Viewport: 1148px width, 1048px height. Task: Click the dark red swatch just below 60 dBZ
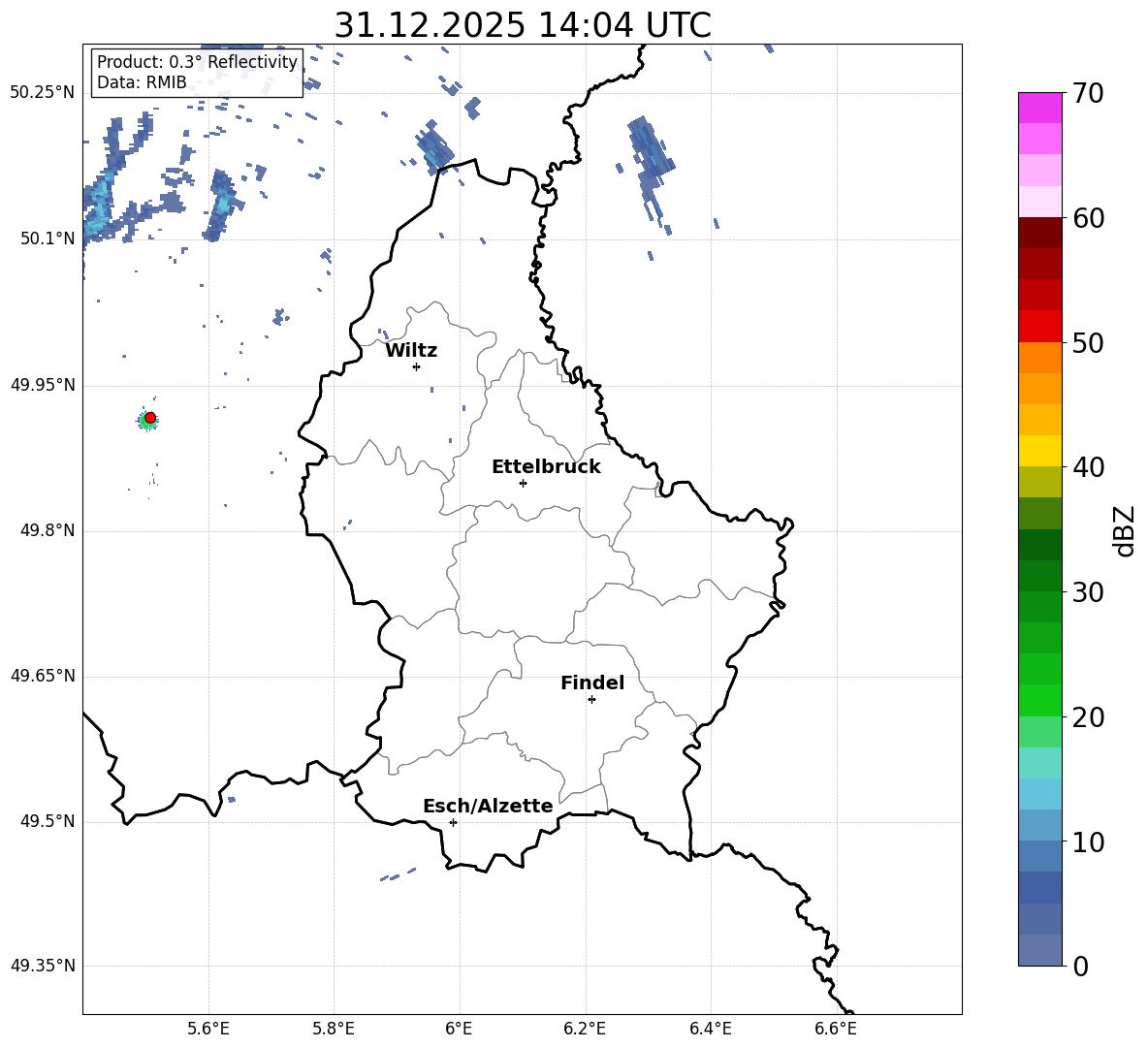click(x=1039, y=233)
